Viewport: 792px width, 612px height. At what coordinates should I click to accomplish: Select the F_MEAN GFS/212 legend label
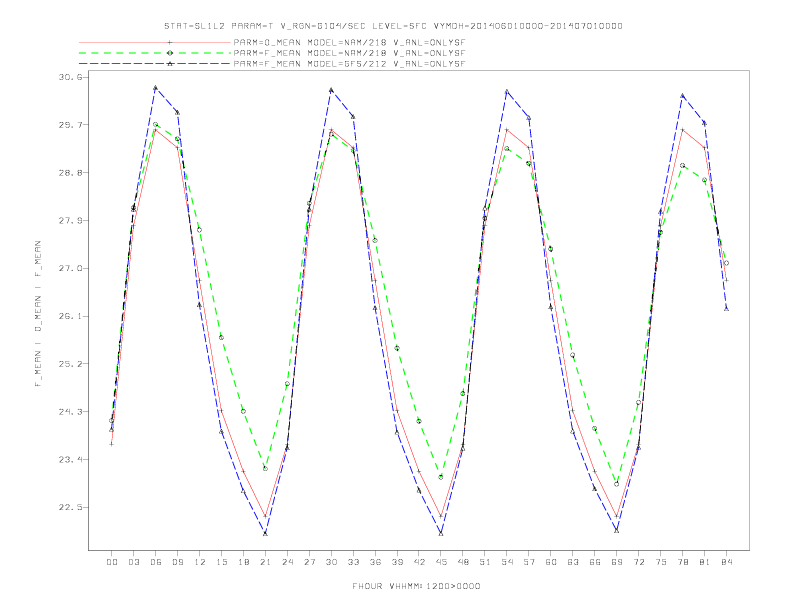[x=349, y=64]
